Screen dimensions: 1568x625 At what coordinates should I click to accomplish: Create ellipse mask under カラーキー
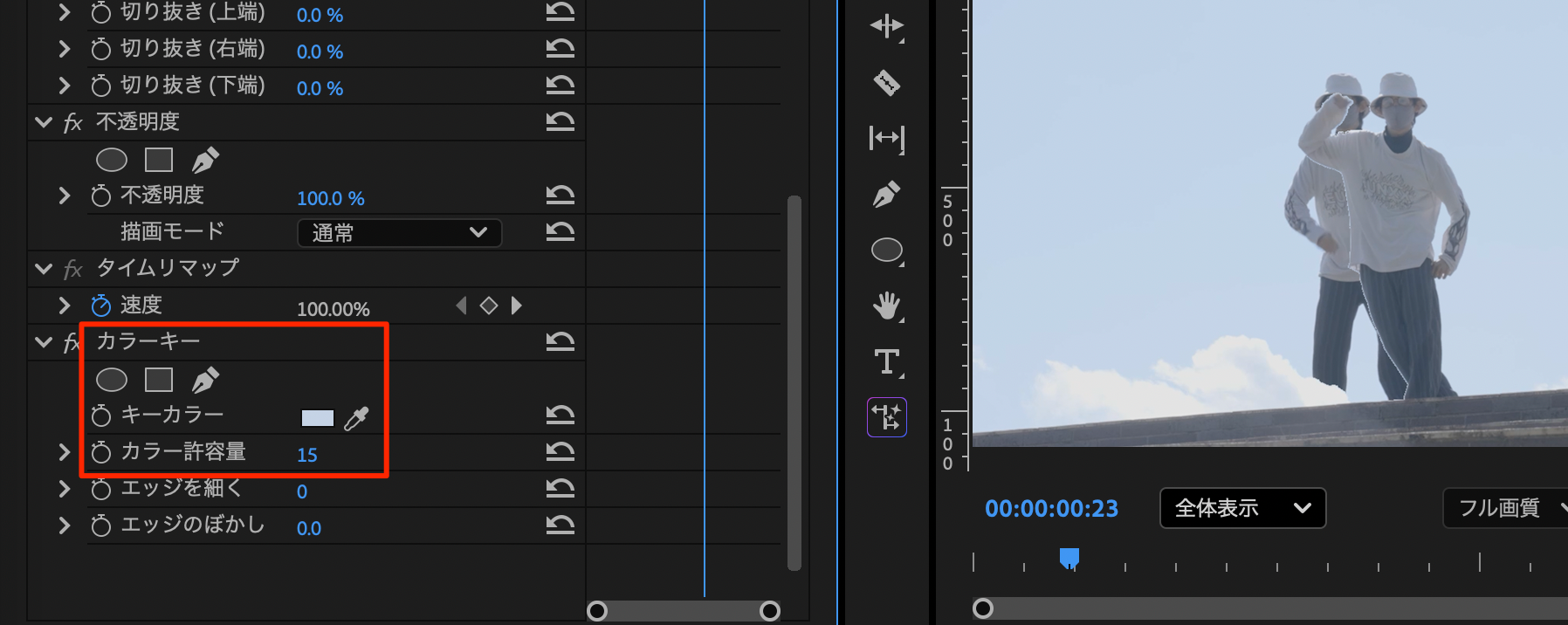pos(111,380)
